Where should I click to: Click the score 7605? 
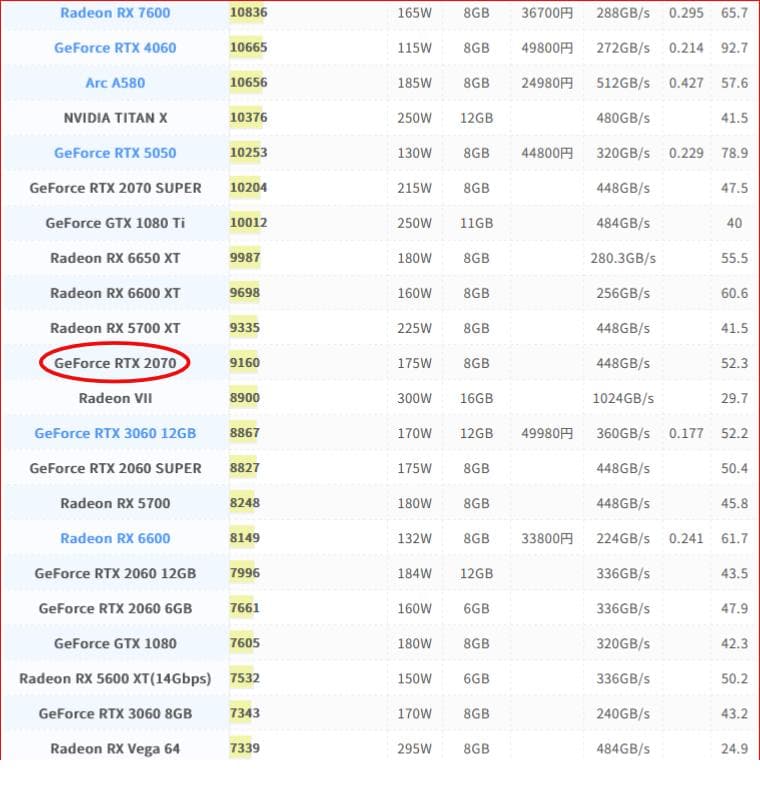pos(245,643)
